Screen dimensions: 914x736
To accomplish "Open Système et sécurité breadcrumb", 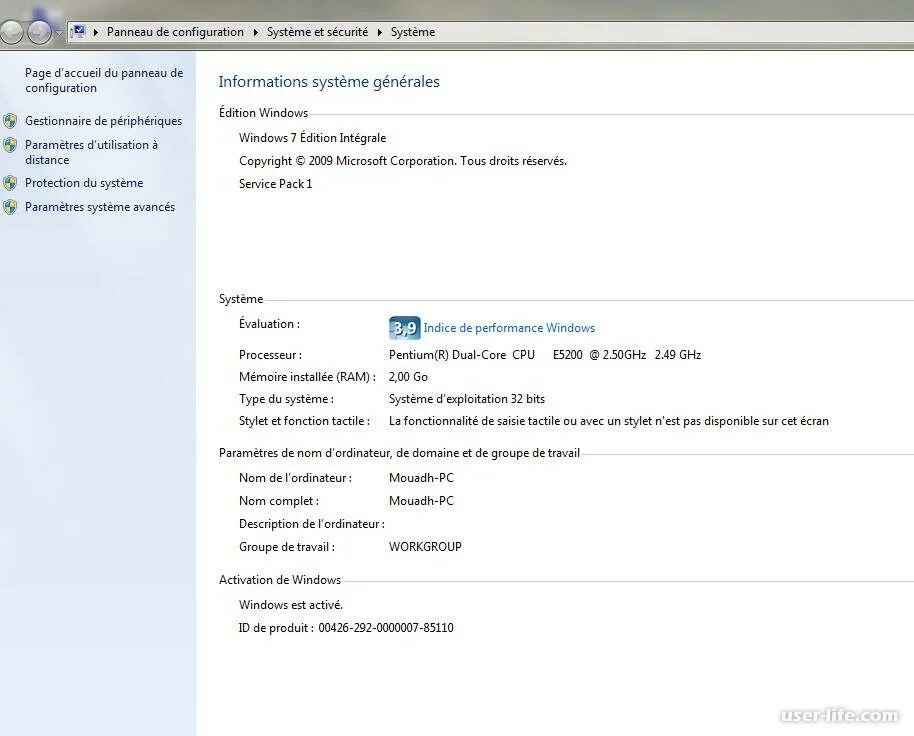I will pyautogui.click(x=317, y=32).
